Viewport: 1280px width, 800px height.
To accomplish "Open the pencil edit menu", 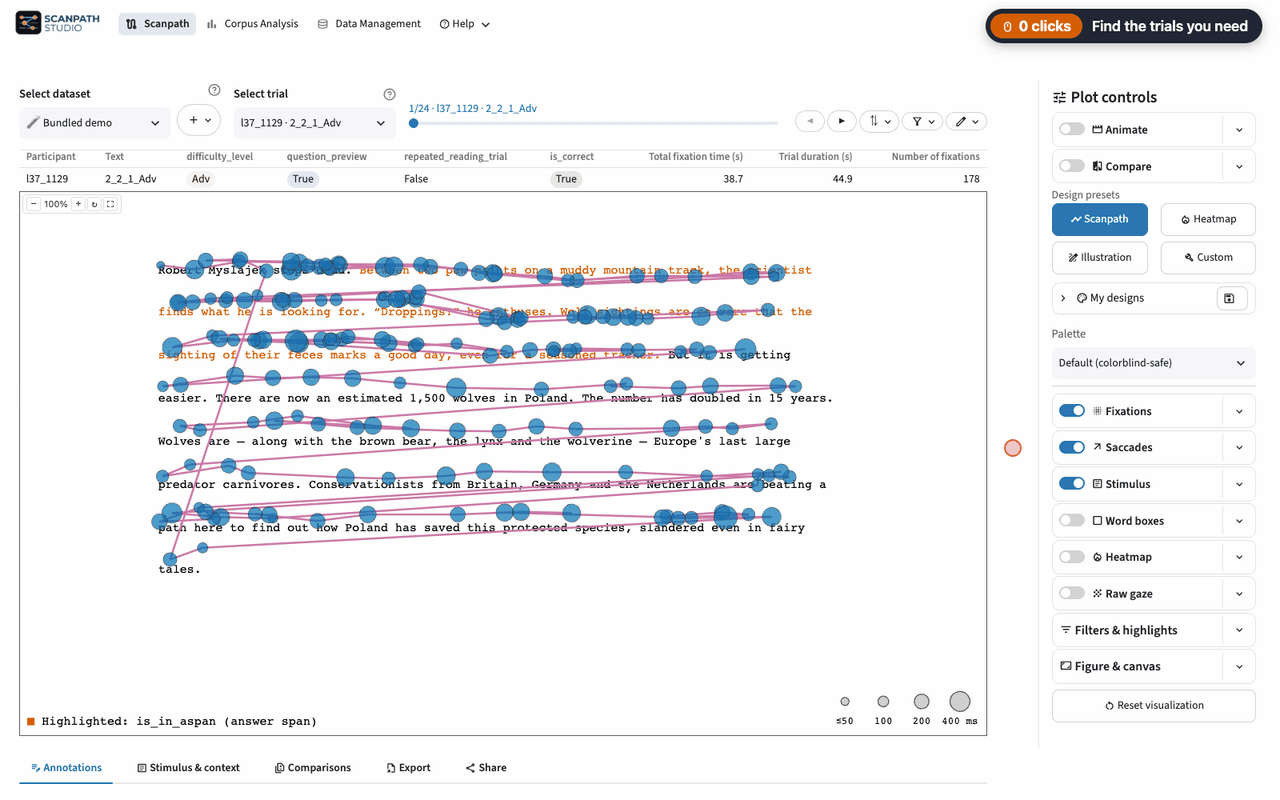I will pos(966,121).
